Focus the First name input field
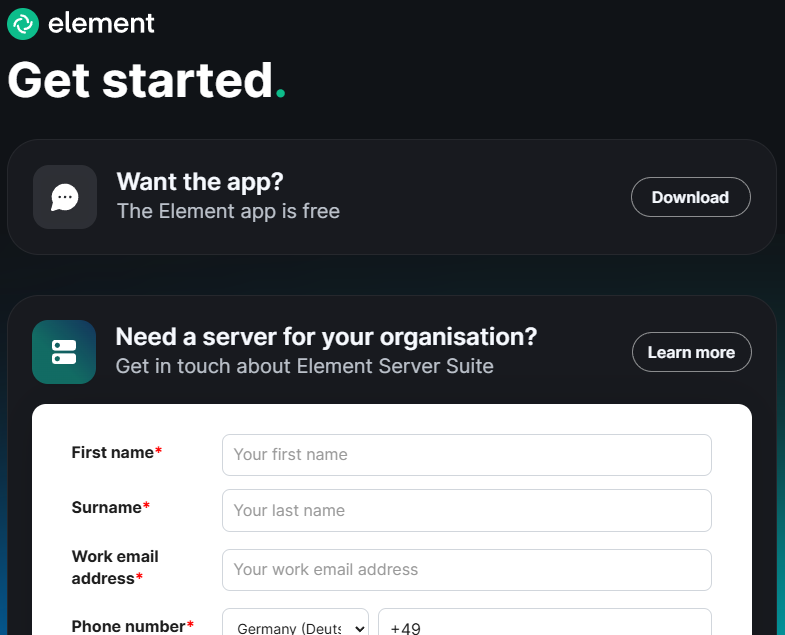The width and height of the screenshot is (785, 635). pos(467,455)
